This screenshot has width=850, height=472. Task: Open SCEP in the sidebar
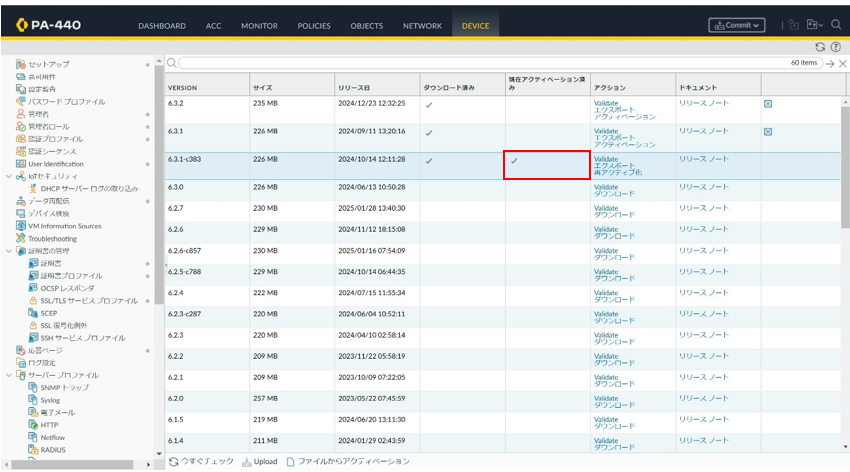click(x=48, y=313)
